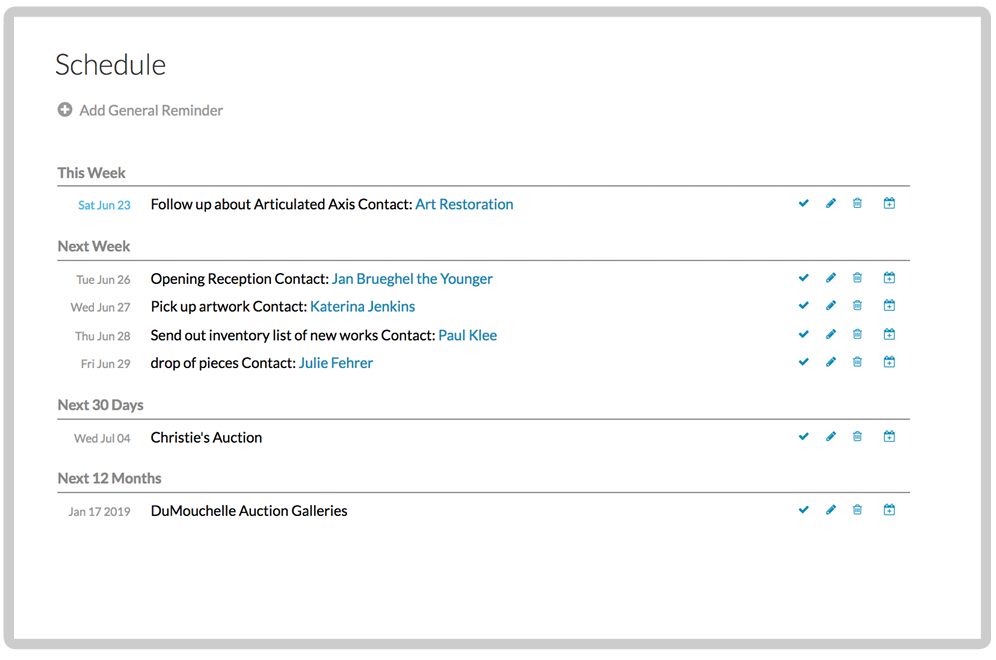
Task: Delete the Christie's Auction entry
Action: tap(857, 436)
